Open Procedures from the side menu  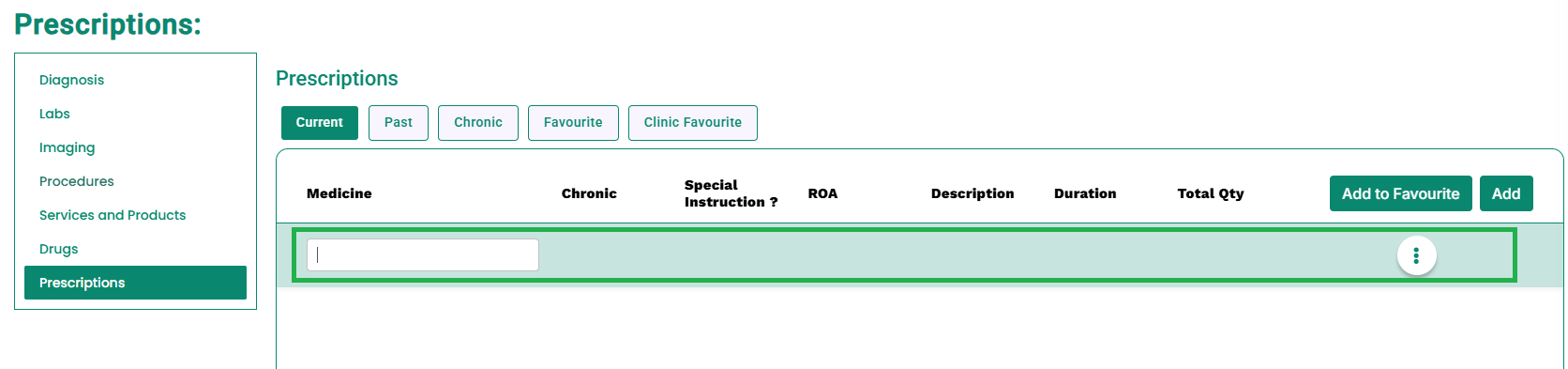coord(77,181)
